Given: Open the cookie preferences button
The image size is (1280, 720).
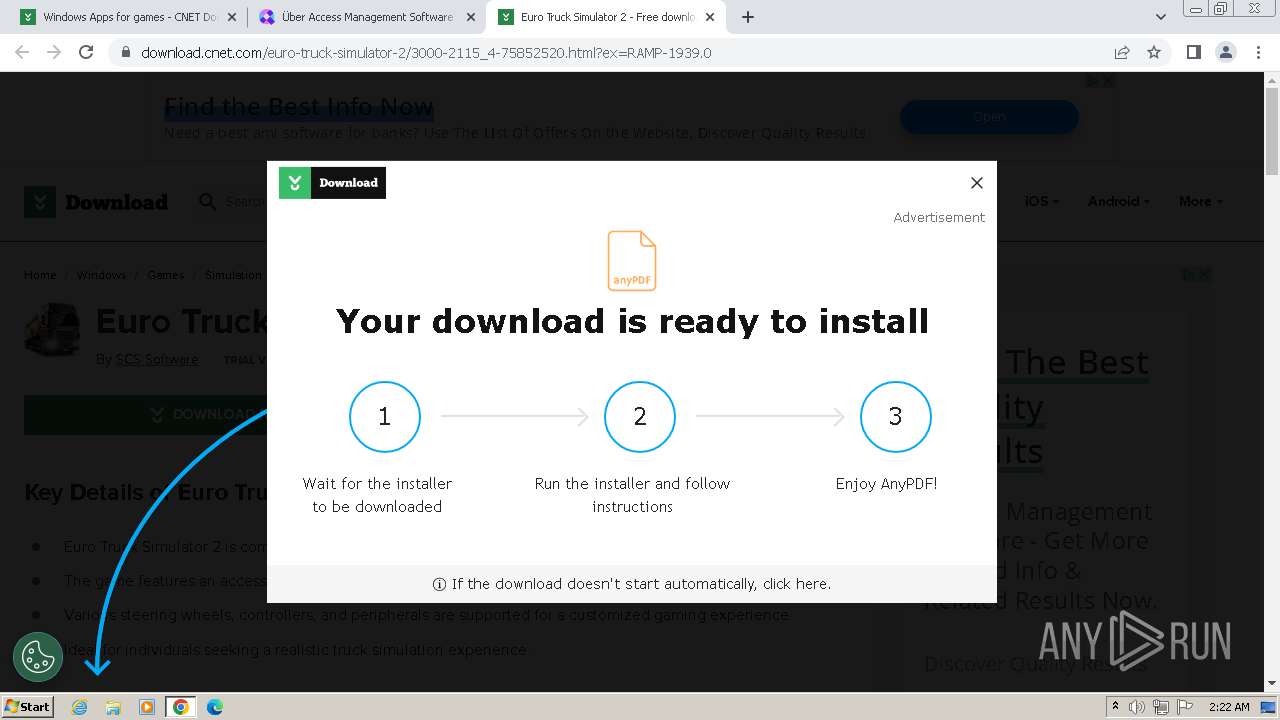Looking at the screenshot, I should [38, 657].
